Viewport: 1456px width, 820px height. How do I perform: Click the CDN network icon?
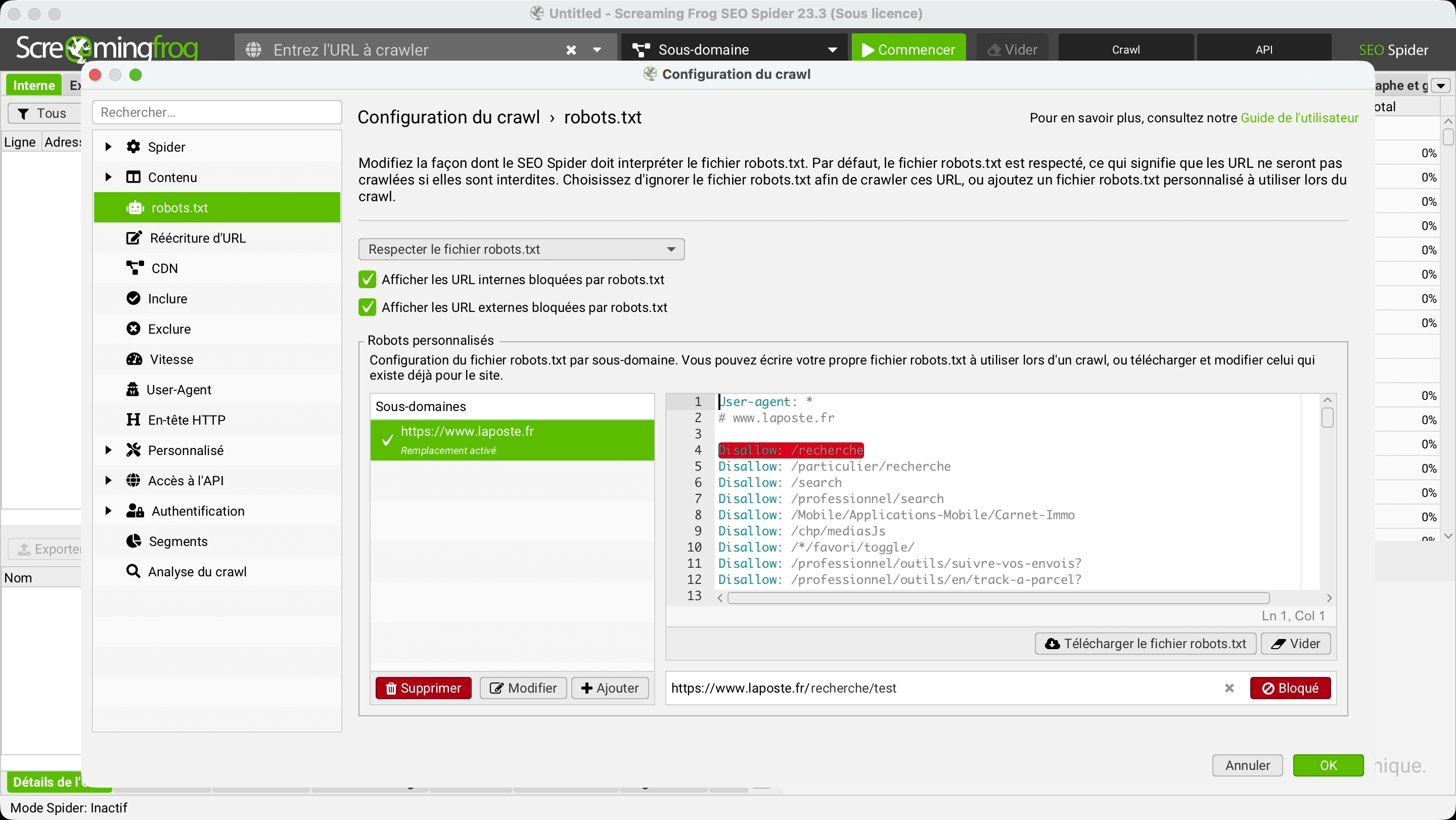(135, 268)
